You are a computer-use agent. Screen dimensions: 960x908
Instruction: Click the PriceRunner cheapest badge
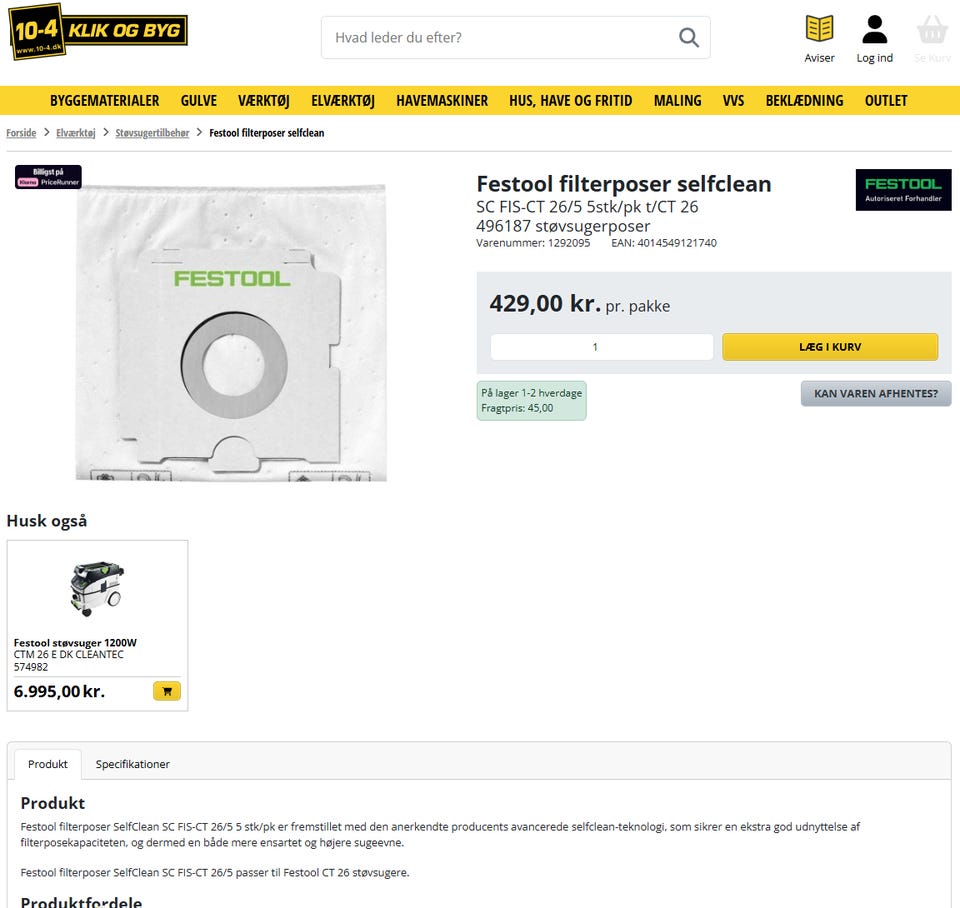(x=48, y=177)
